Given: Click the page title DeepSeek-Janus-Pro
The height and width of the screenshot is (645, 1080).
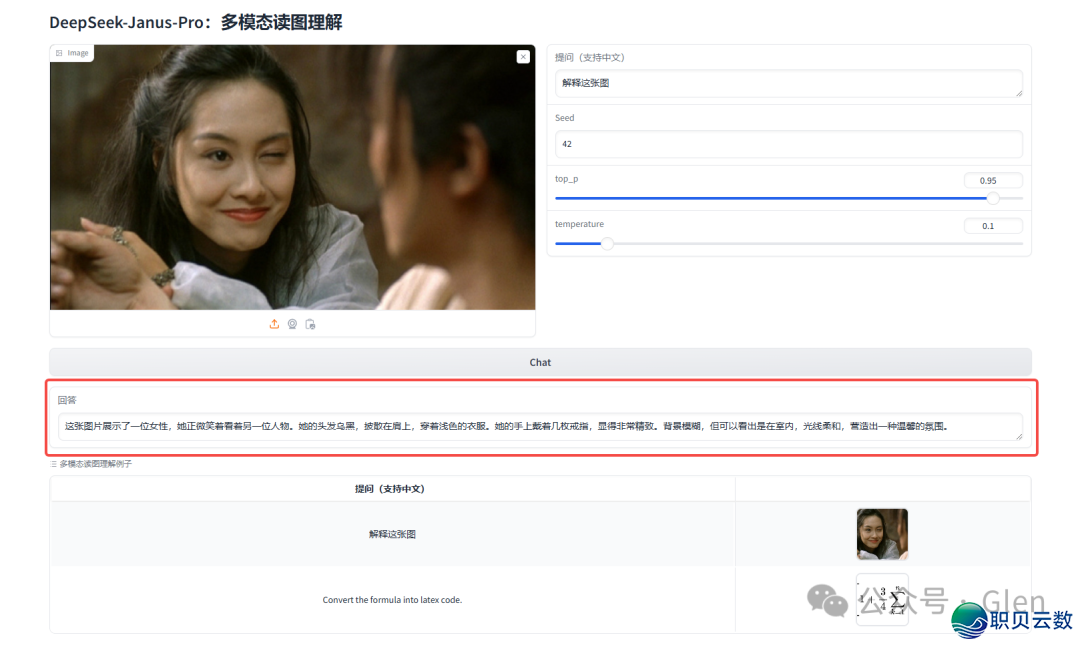Looking at the screenshot, I should click(196, 23).
